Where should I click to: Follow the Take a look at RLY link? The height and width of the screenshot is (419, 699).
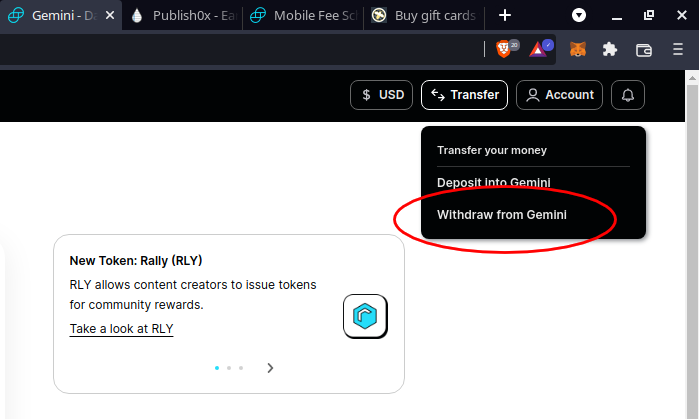(121, 329)
